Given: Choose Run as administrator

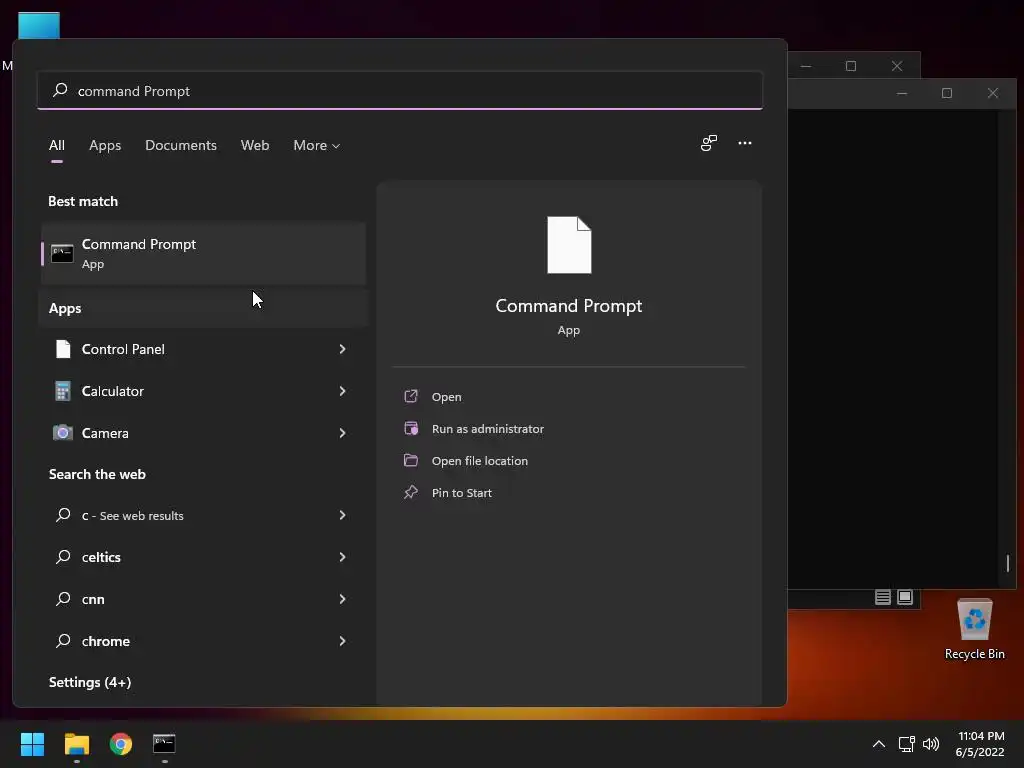Looking at the screenshot, I should pos(488,429).
